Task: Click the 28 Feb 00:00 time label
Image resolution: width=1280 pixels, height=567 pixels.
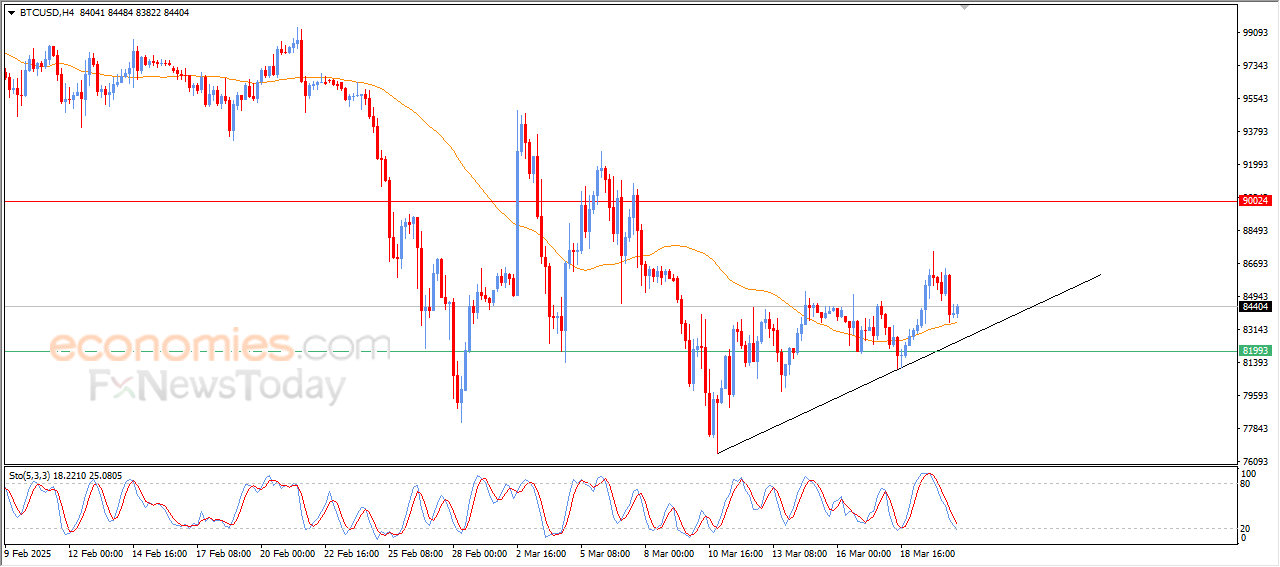Action: [480, 552]
